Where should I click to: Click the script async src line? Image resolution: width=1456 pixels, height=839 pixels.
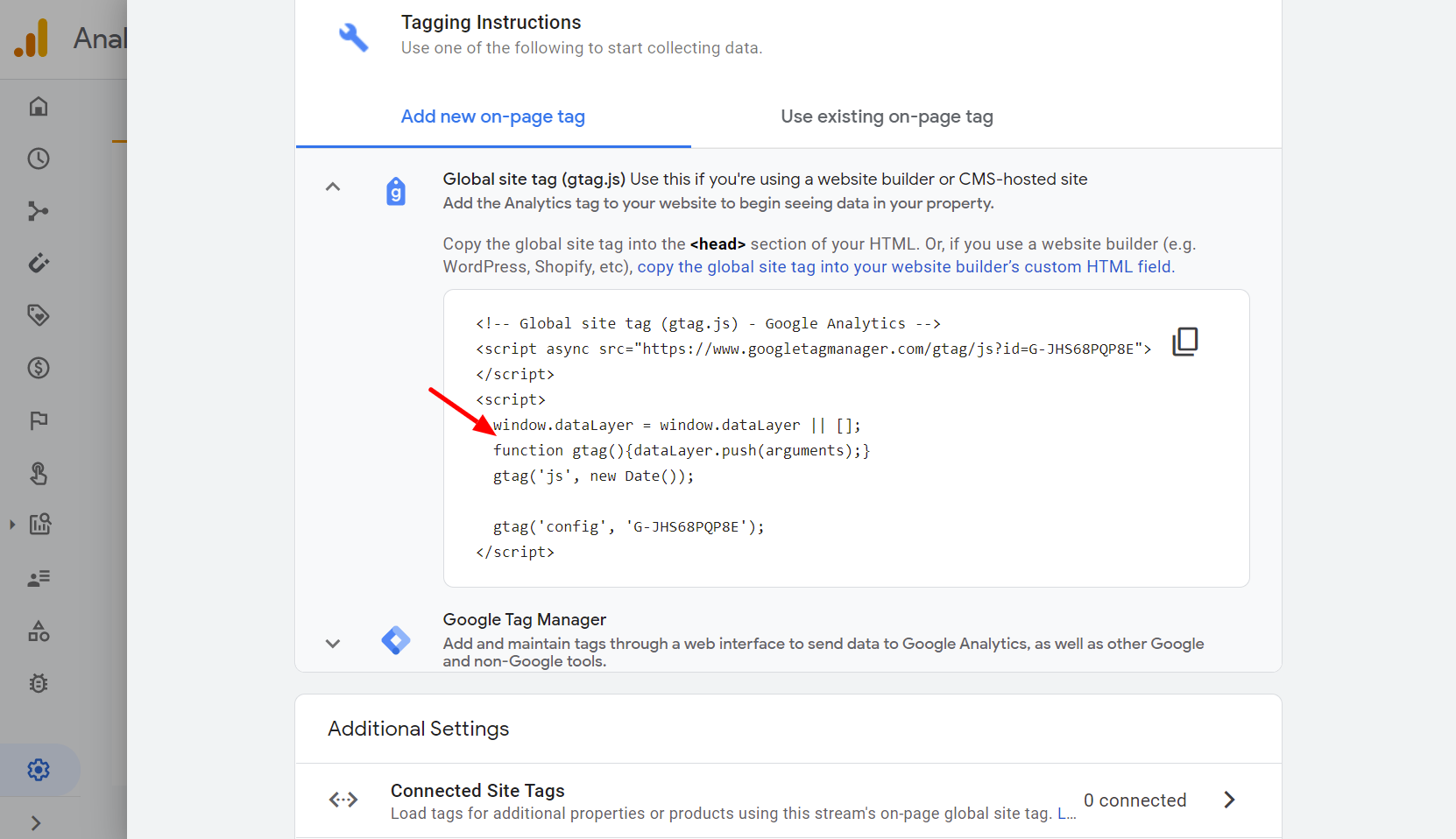814,349
